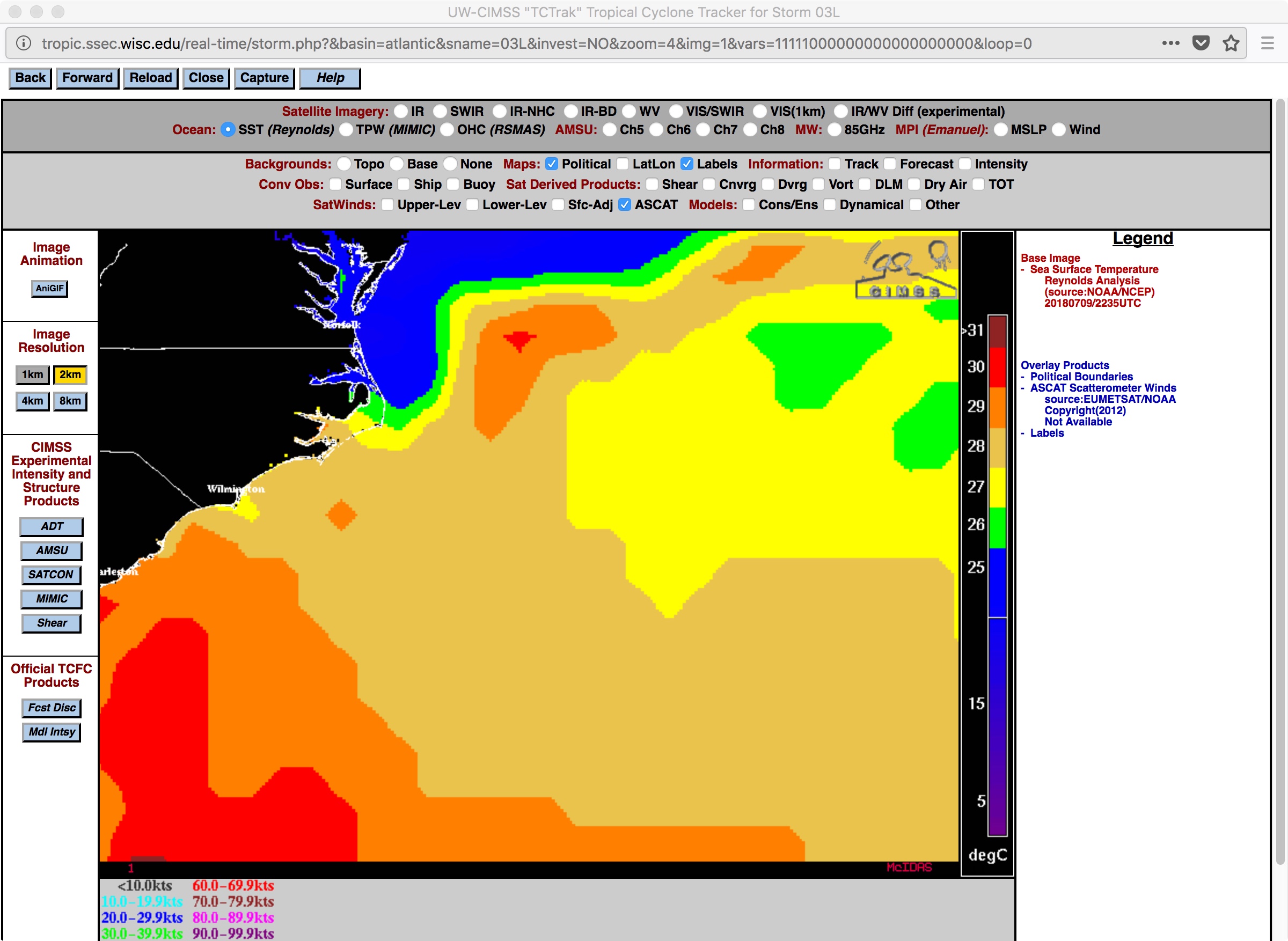This screenshot has width=1288, height=941.
Task: Open the browser hamburger menu
Action: 1267,43
